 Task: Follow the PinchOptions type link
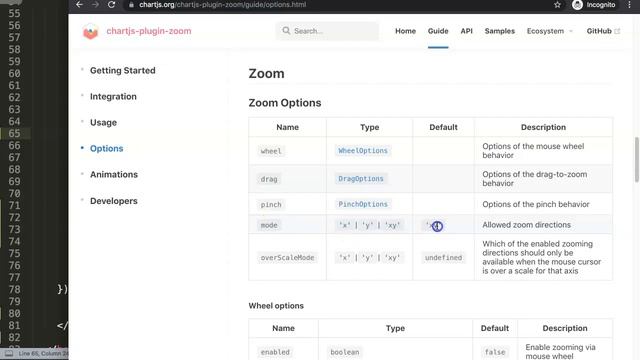(x=363, y=204)
